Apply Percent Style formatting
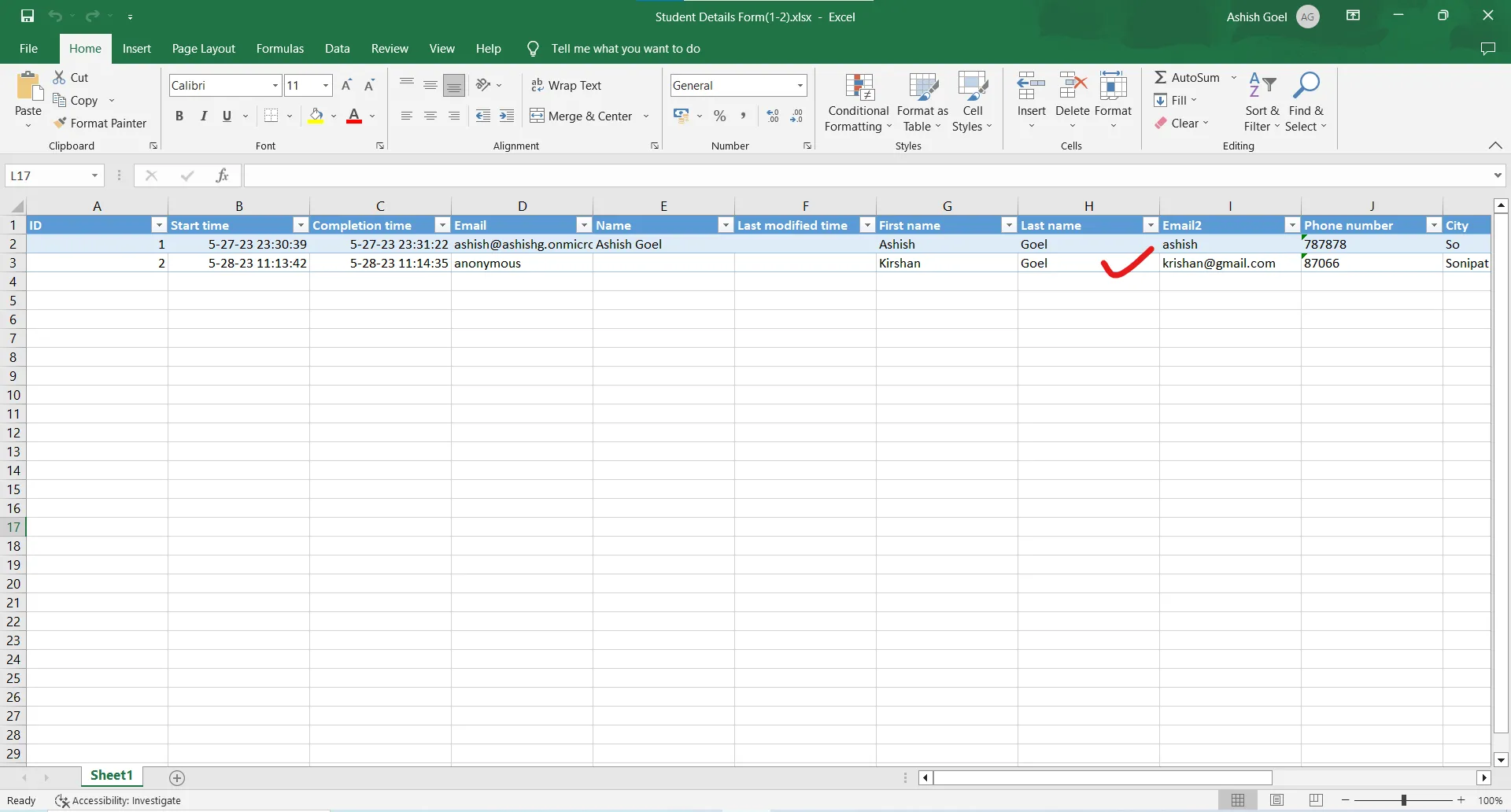Screen dimensions: 1511x812 pyautogui.click(x=720, y=115)
